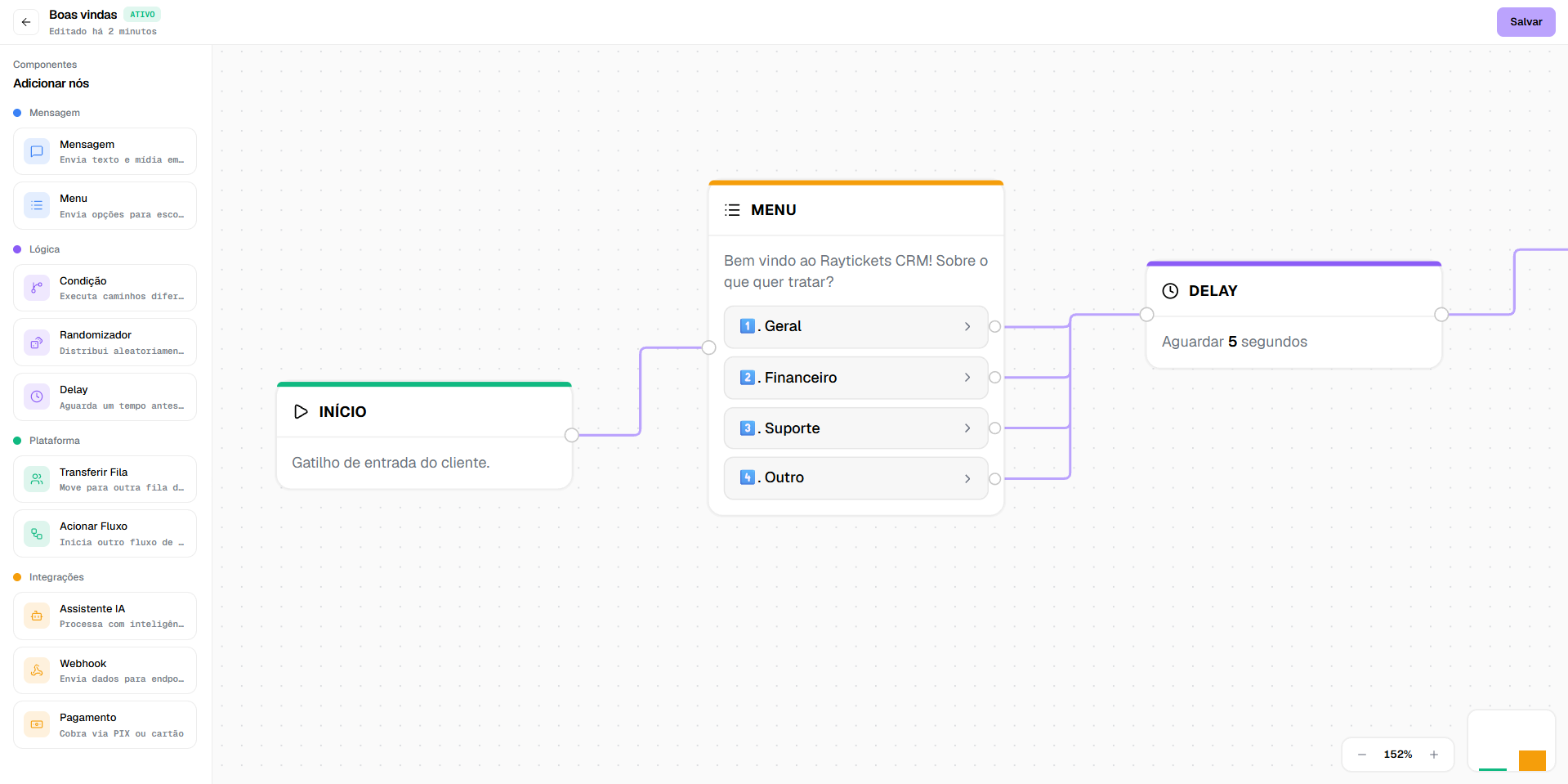This screenshot has width=1568, height=784.
Task: Expand the Geral option chevron
Action: (x=967, y=327)
